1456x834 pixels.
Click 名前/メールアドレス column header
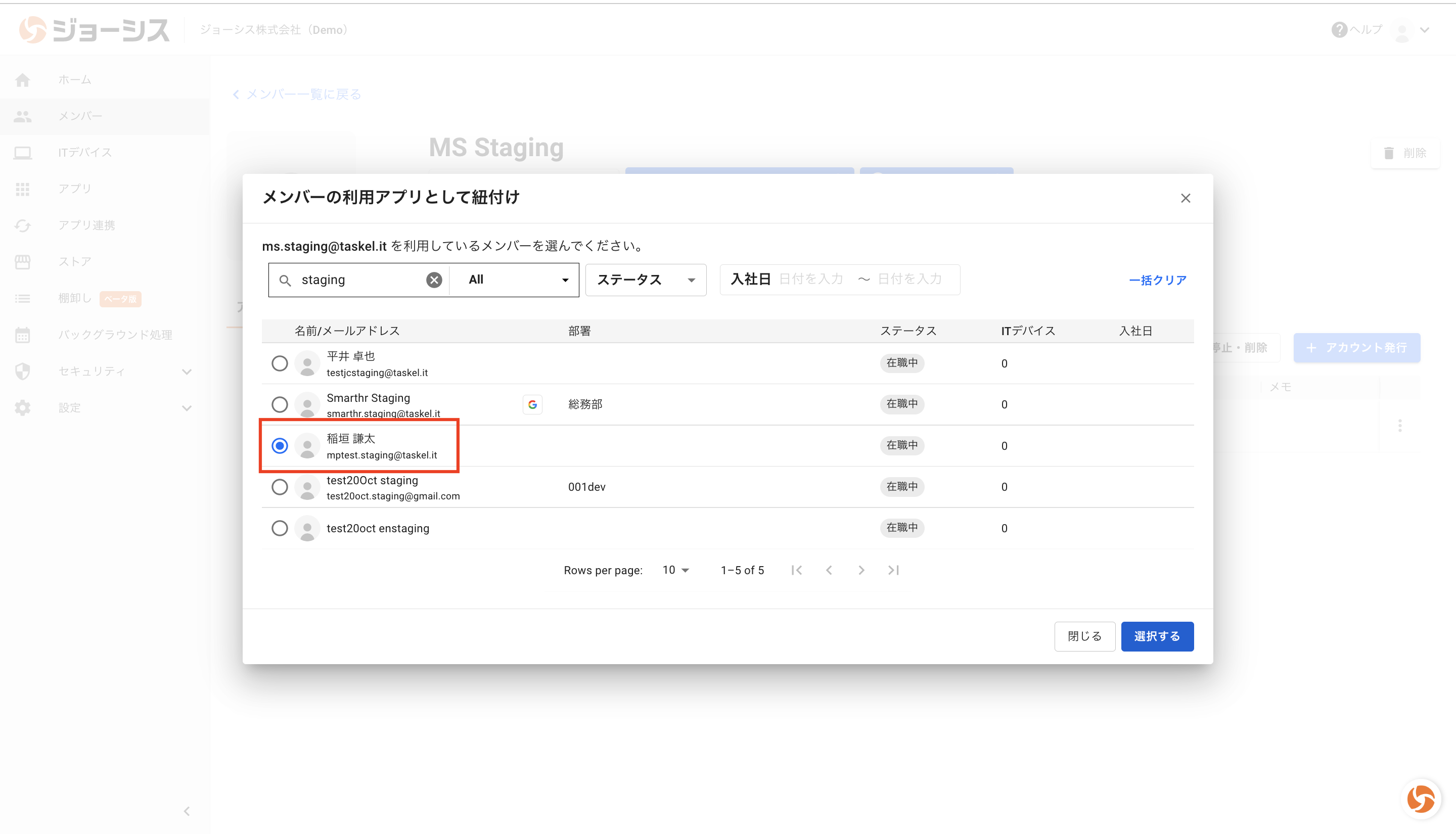coord(347,331)
